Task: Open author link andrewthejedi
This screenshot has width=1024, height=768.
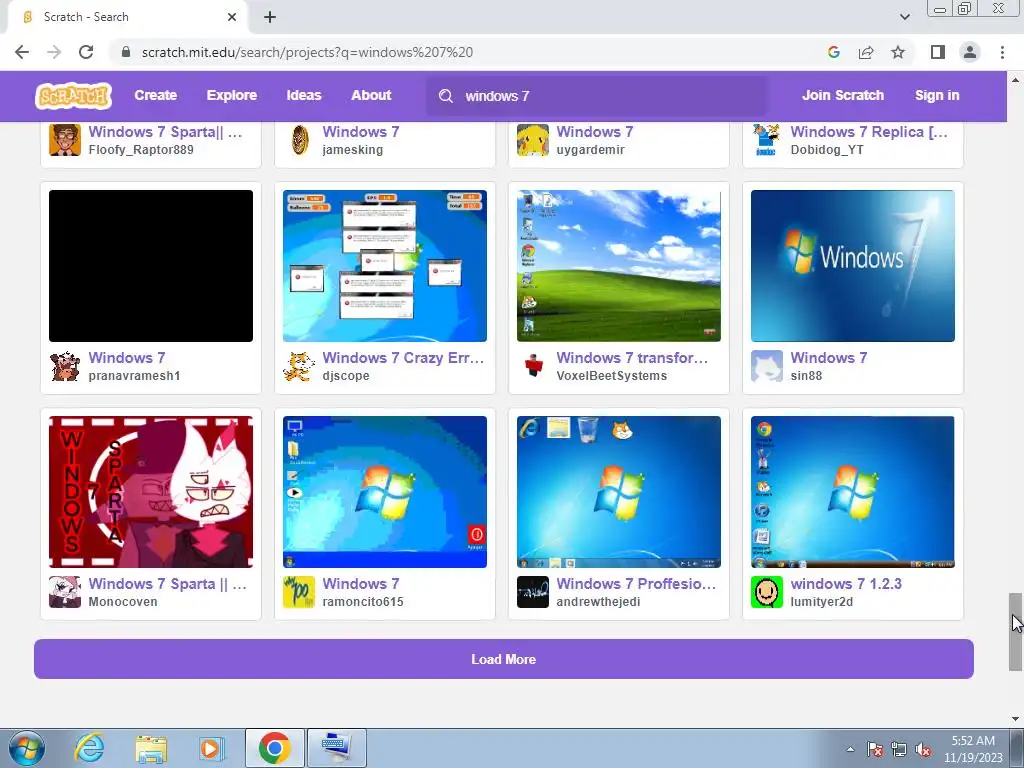Action: click(598, 602)
